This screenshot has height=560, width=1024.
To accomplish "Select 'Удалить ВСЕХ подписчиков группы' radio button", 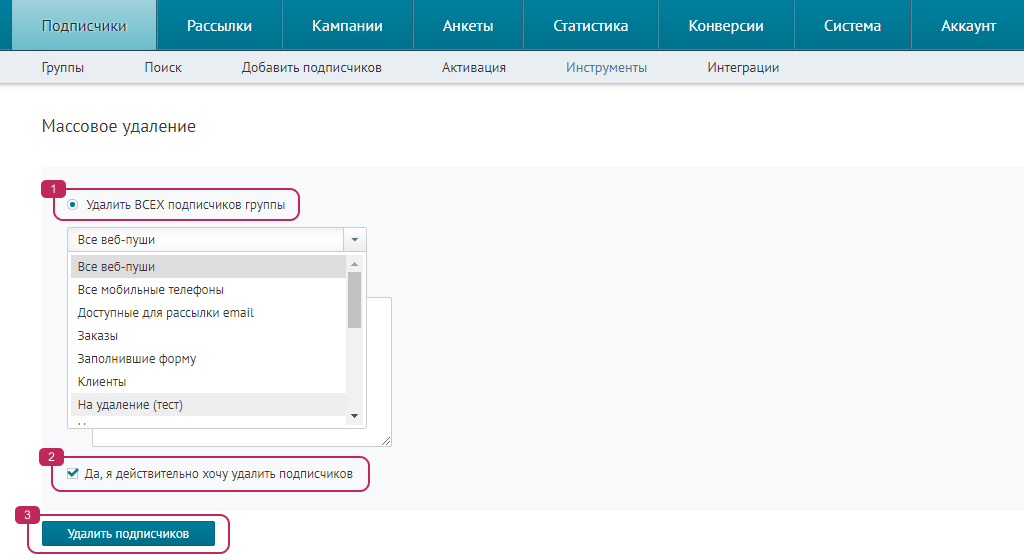I will pyautogui.click(x=72, y=205).
